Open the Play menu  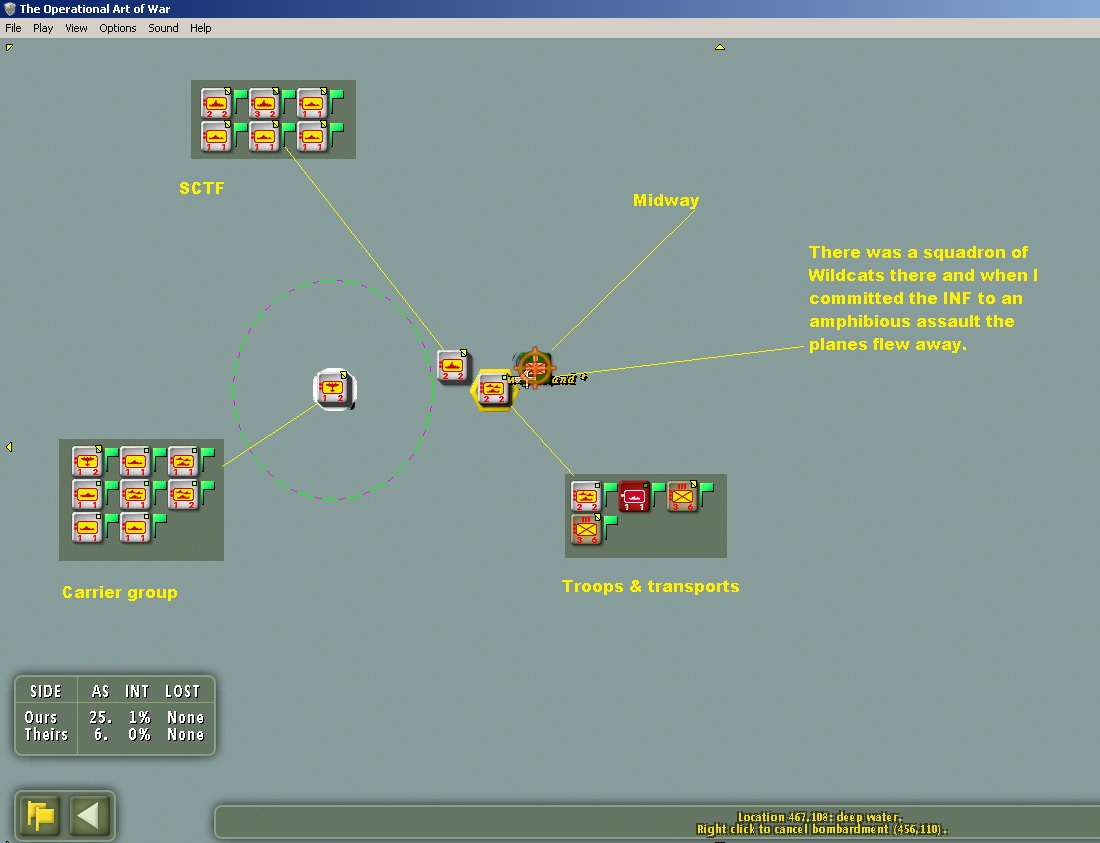[x=43, y=28]
